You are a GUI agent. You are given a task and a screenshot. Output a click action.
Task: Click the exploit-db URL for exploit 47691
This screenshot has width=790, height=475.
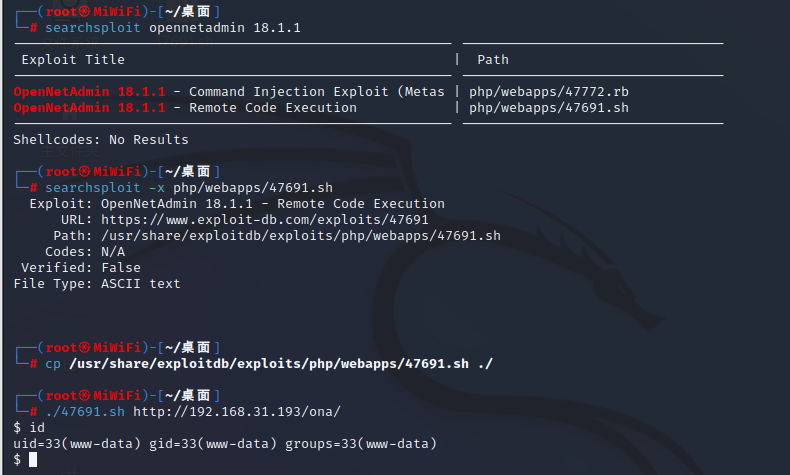point(265,220)
